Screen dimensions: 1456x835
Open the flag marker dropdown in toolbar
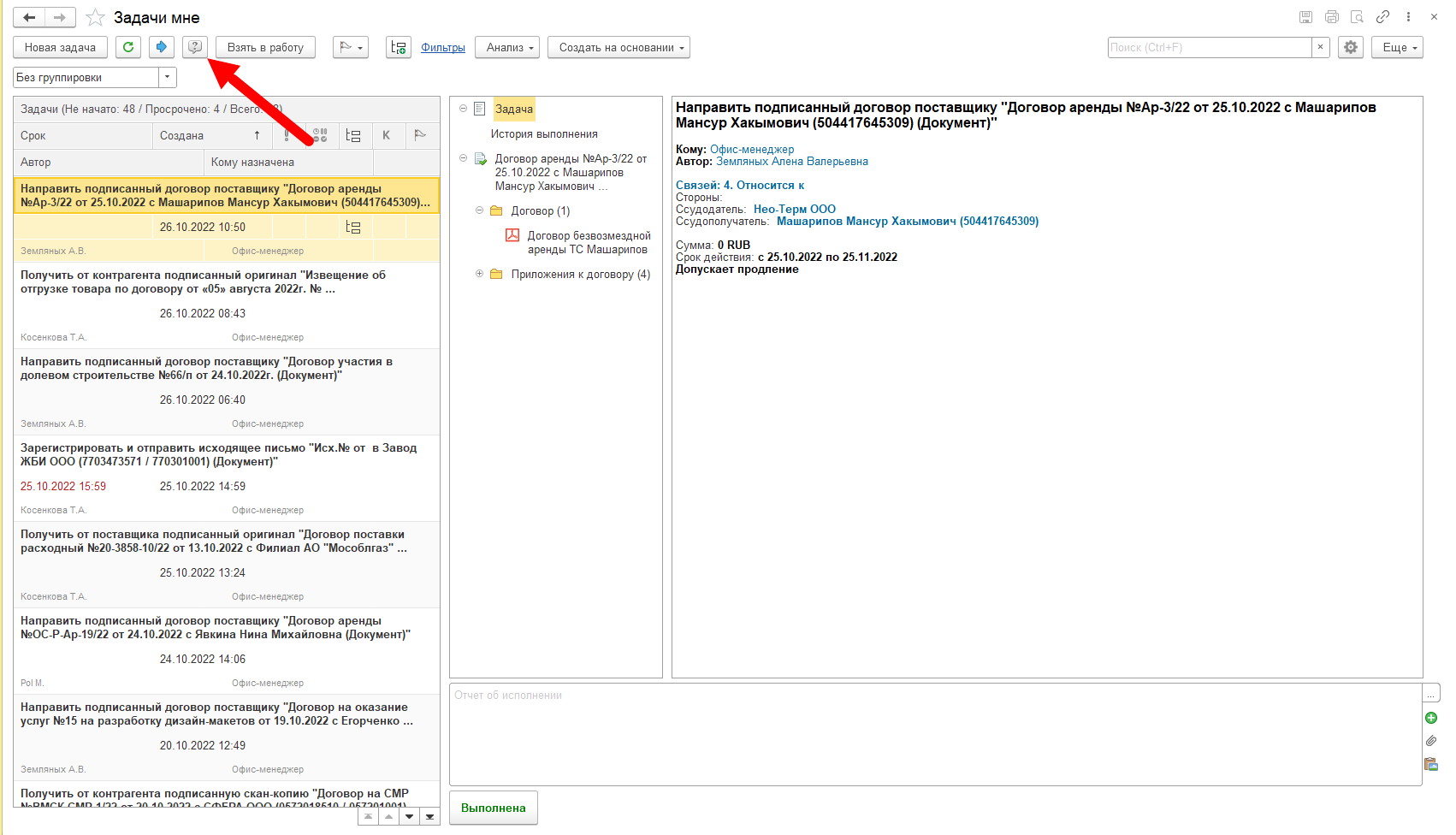[351, 47]
